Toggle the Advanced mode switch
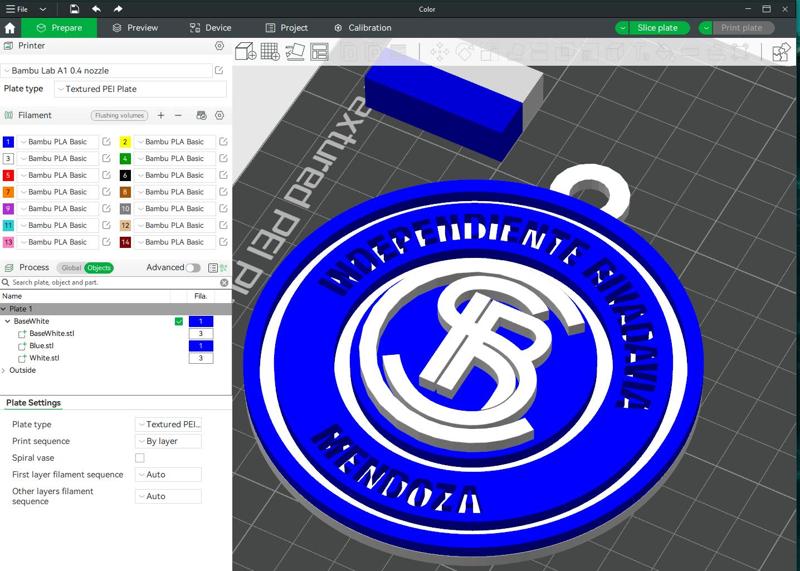The width and height of the screenshot is (800, 571). point(192,267)
